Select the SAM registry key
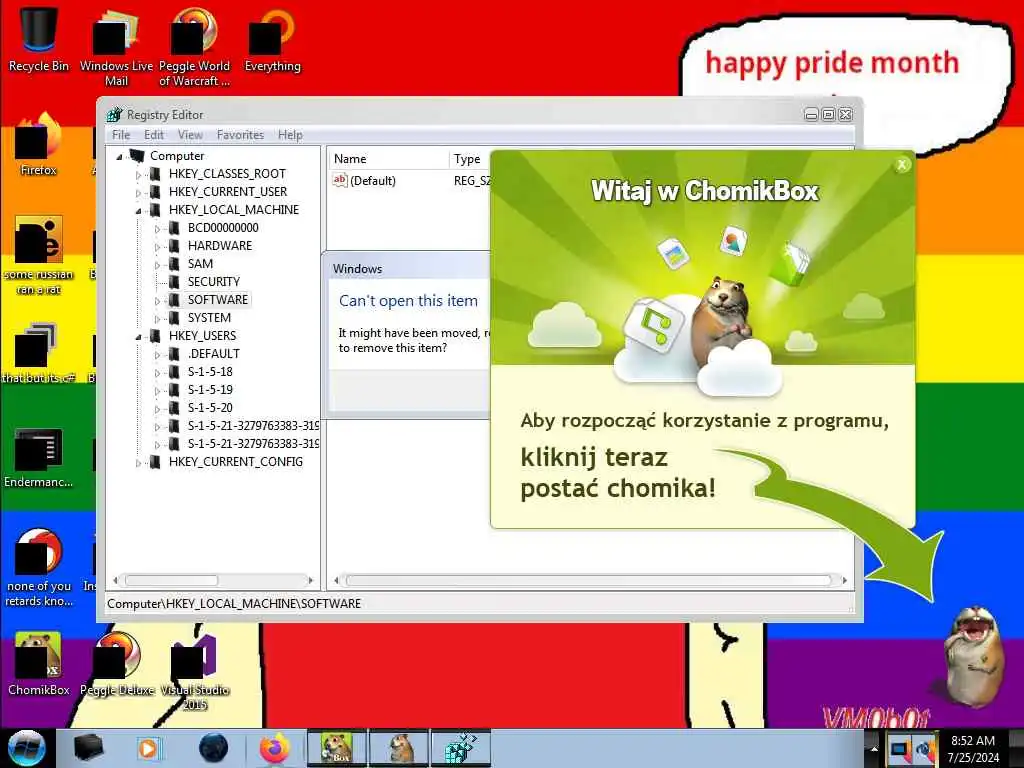The width and height of the screenshot is (1024, 768). pos(200,264)
